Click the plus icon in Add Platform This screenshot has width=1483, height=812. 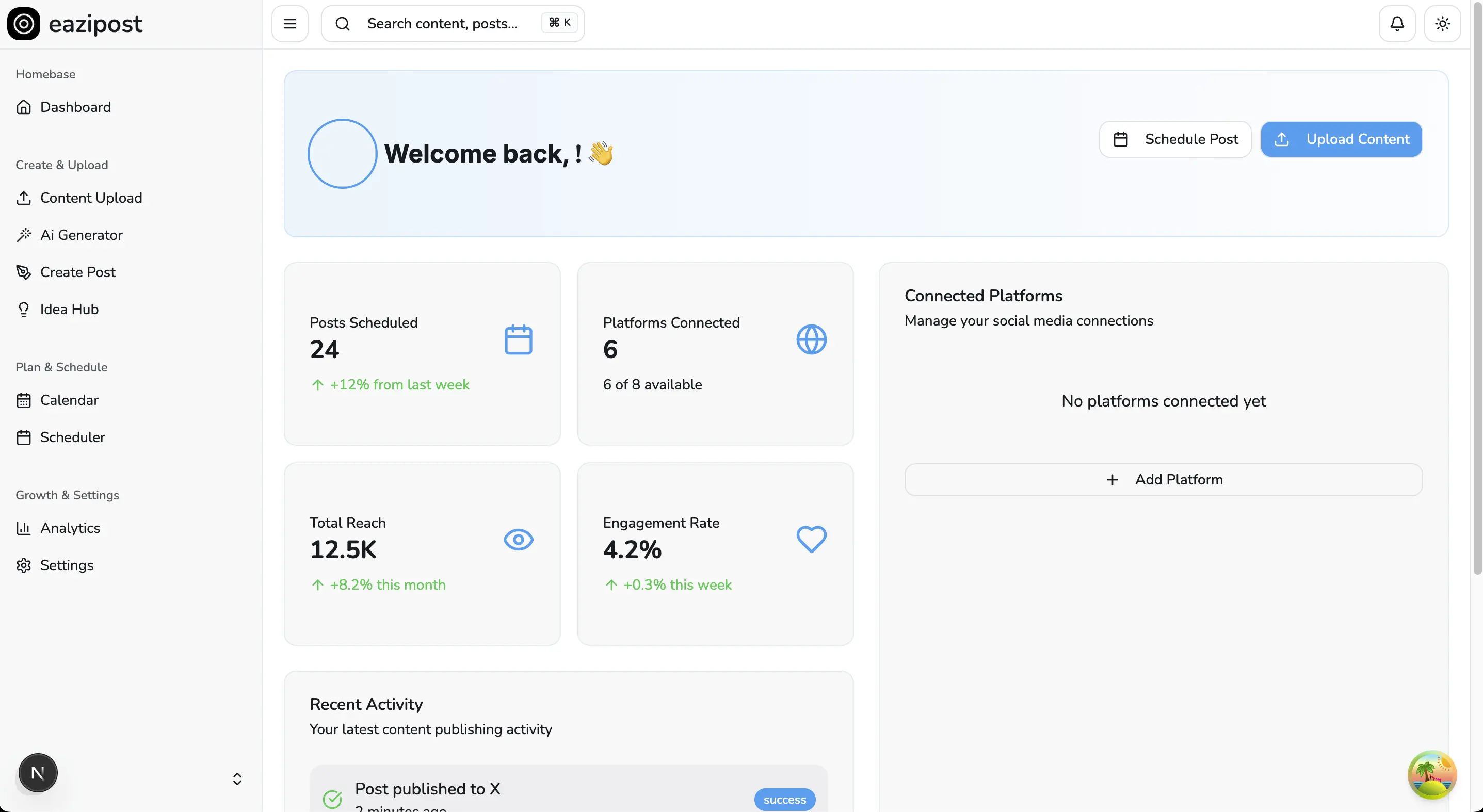pyautogui.click(x=1113, y=479)
